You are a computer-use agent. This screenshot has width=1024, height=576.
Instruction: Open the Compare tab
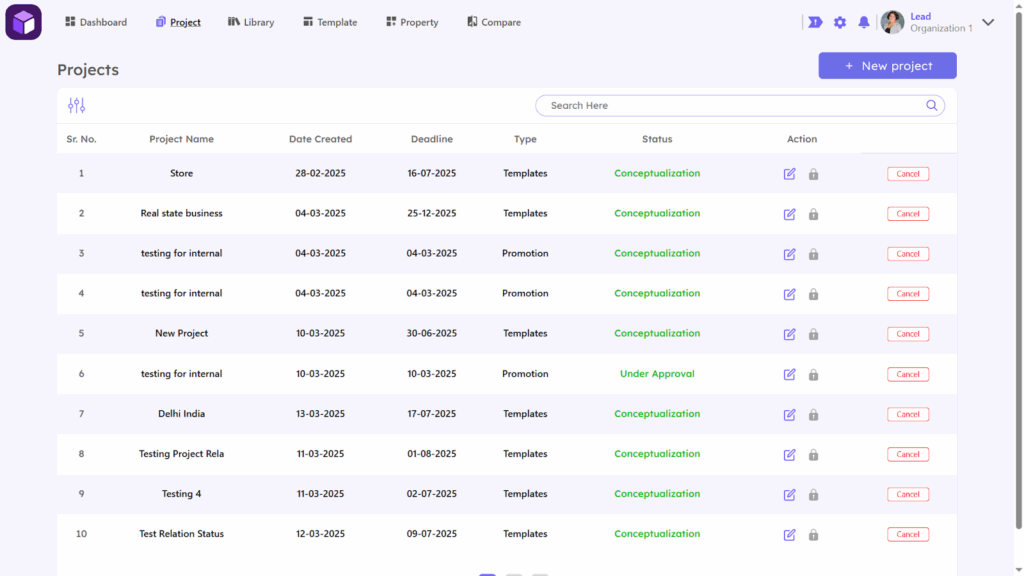pos(494,22)
